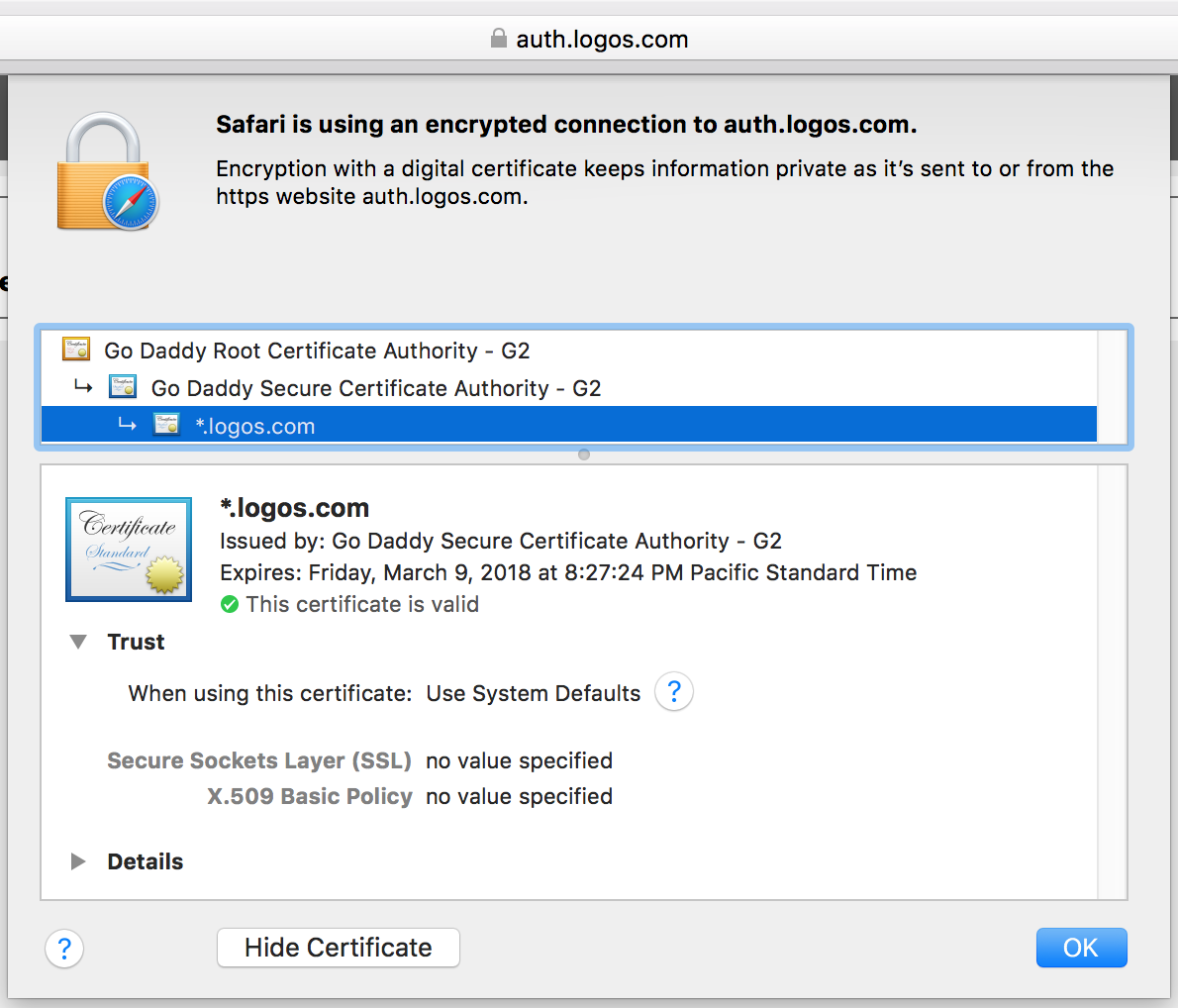
Task: Click green valid certificate checkmark icon
Action: 229,604
